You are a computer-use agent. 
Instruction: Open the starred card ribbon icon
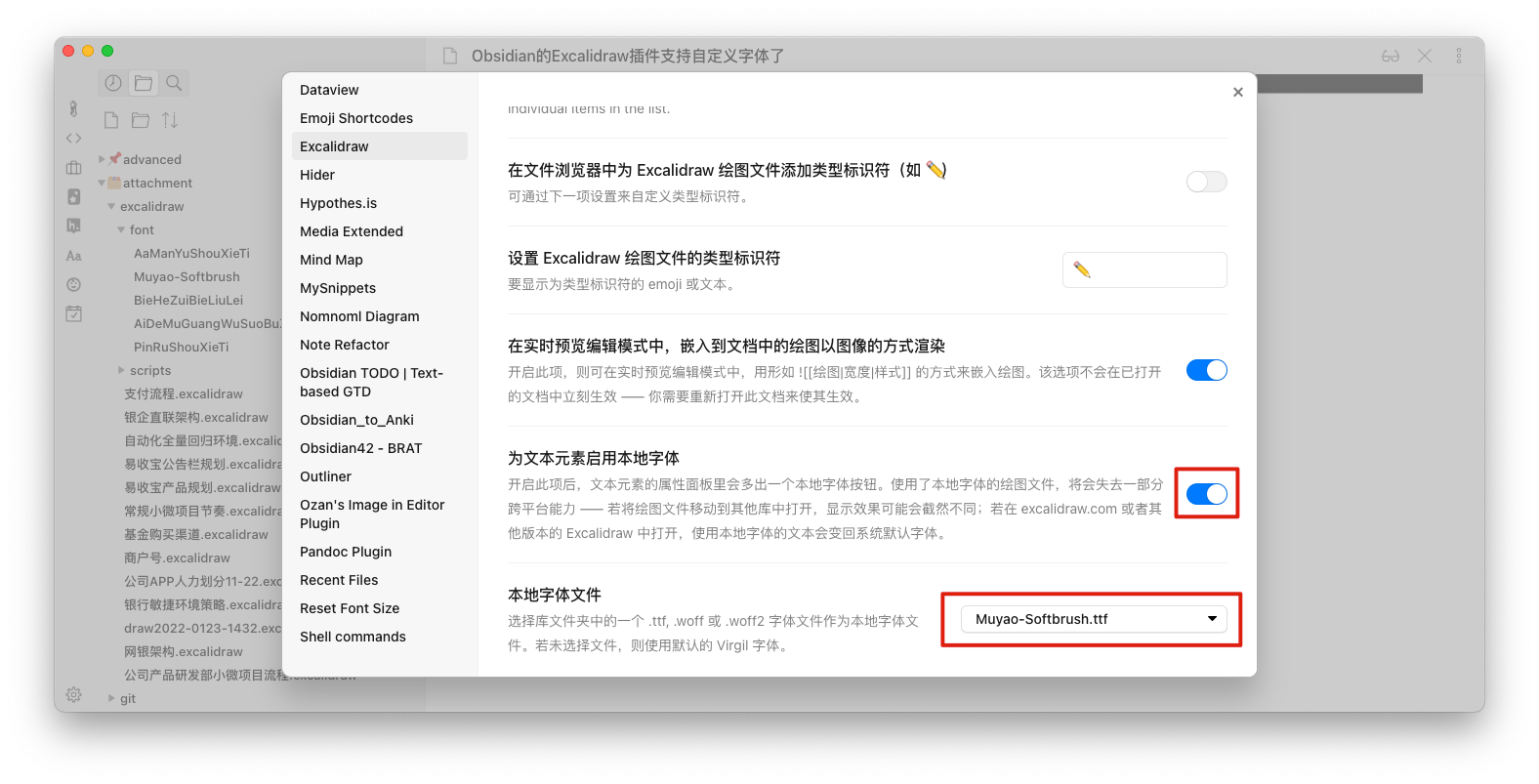73,196
